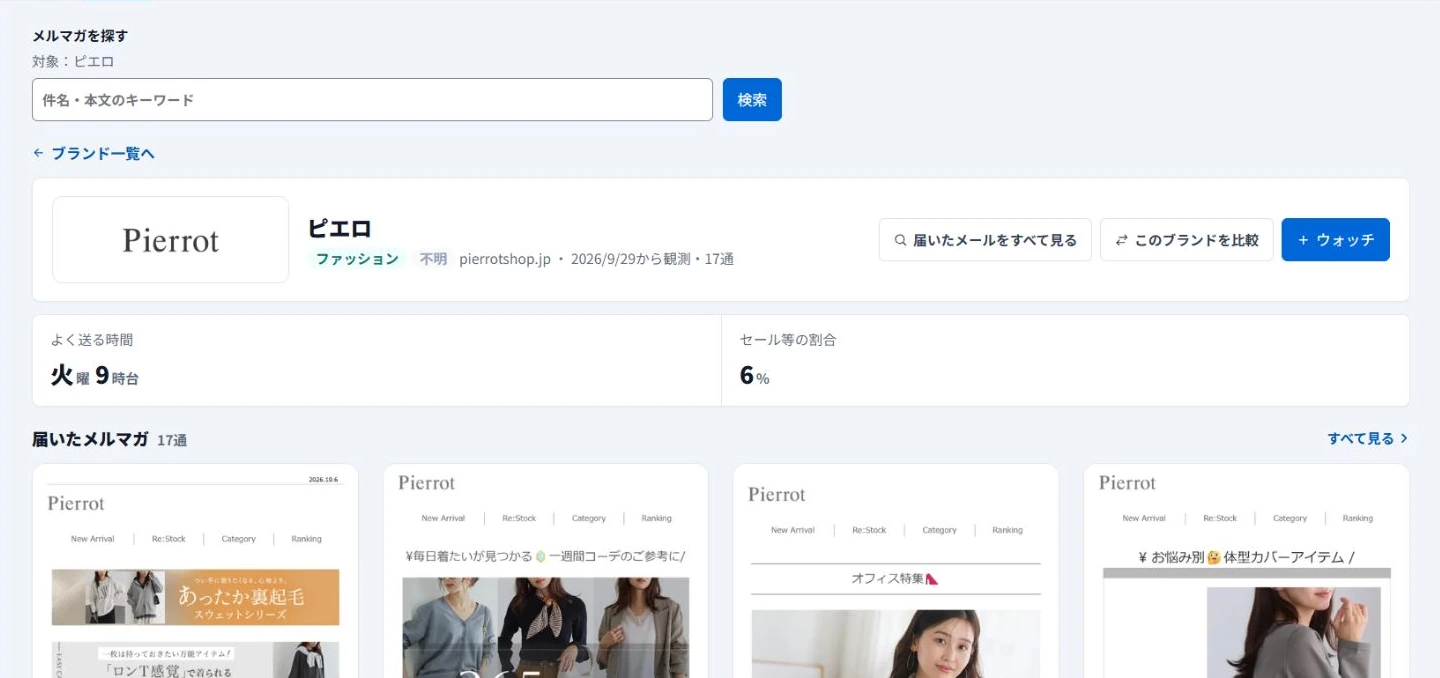
Task: Open すべて見る link for newsletters
Action: click(1368, 438)
